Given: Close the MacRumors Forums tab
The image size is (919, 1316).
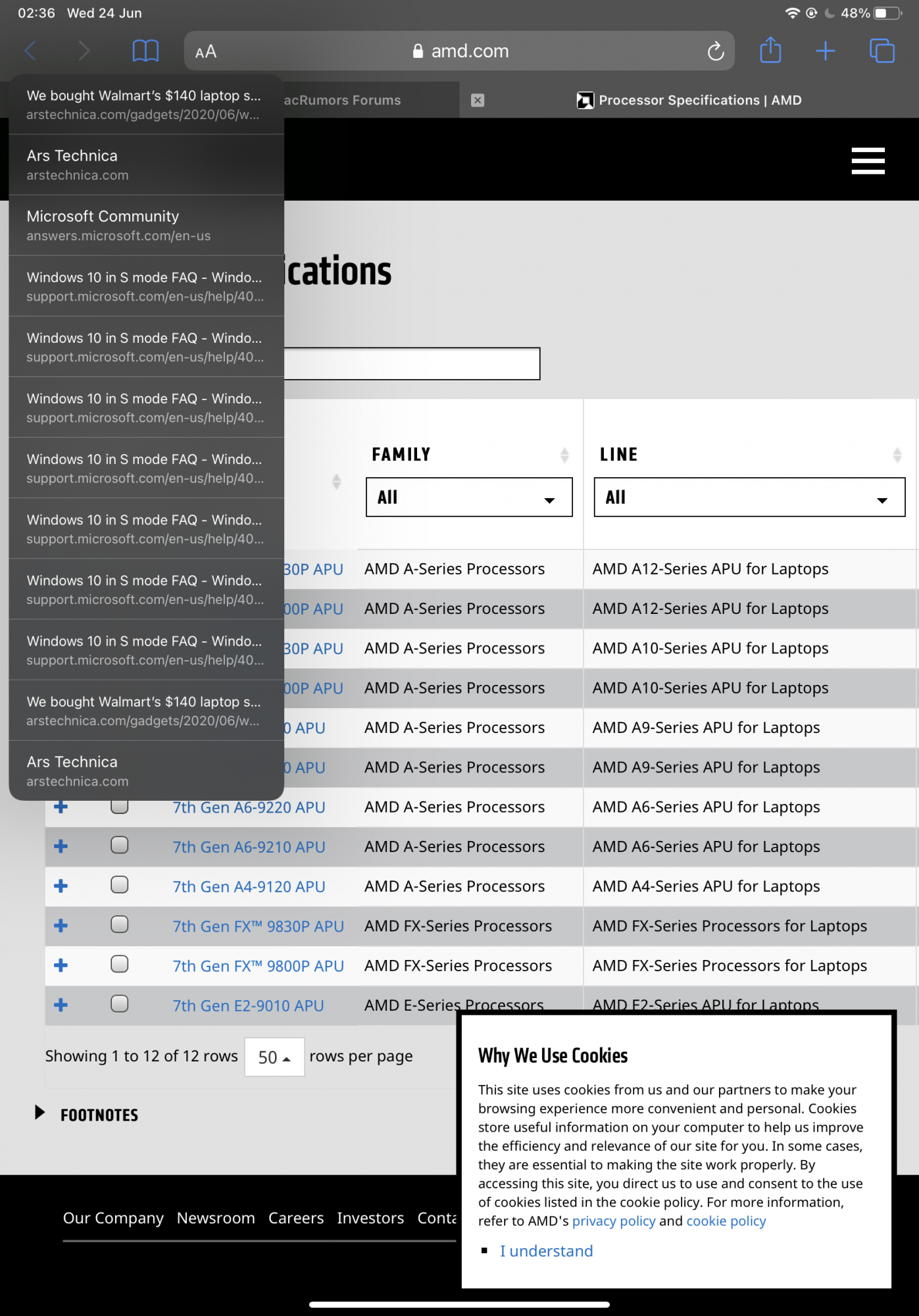Looking at the screenshot, I should pos(478,100).
